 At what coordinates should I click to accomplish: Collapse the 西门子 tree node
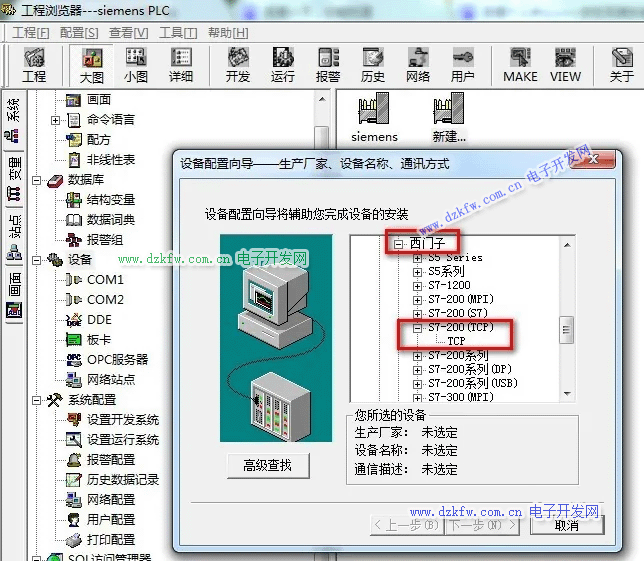pos(398,243)
